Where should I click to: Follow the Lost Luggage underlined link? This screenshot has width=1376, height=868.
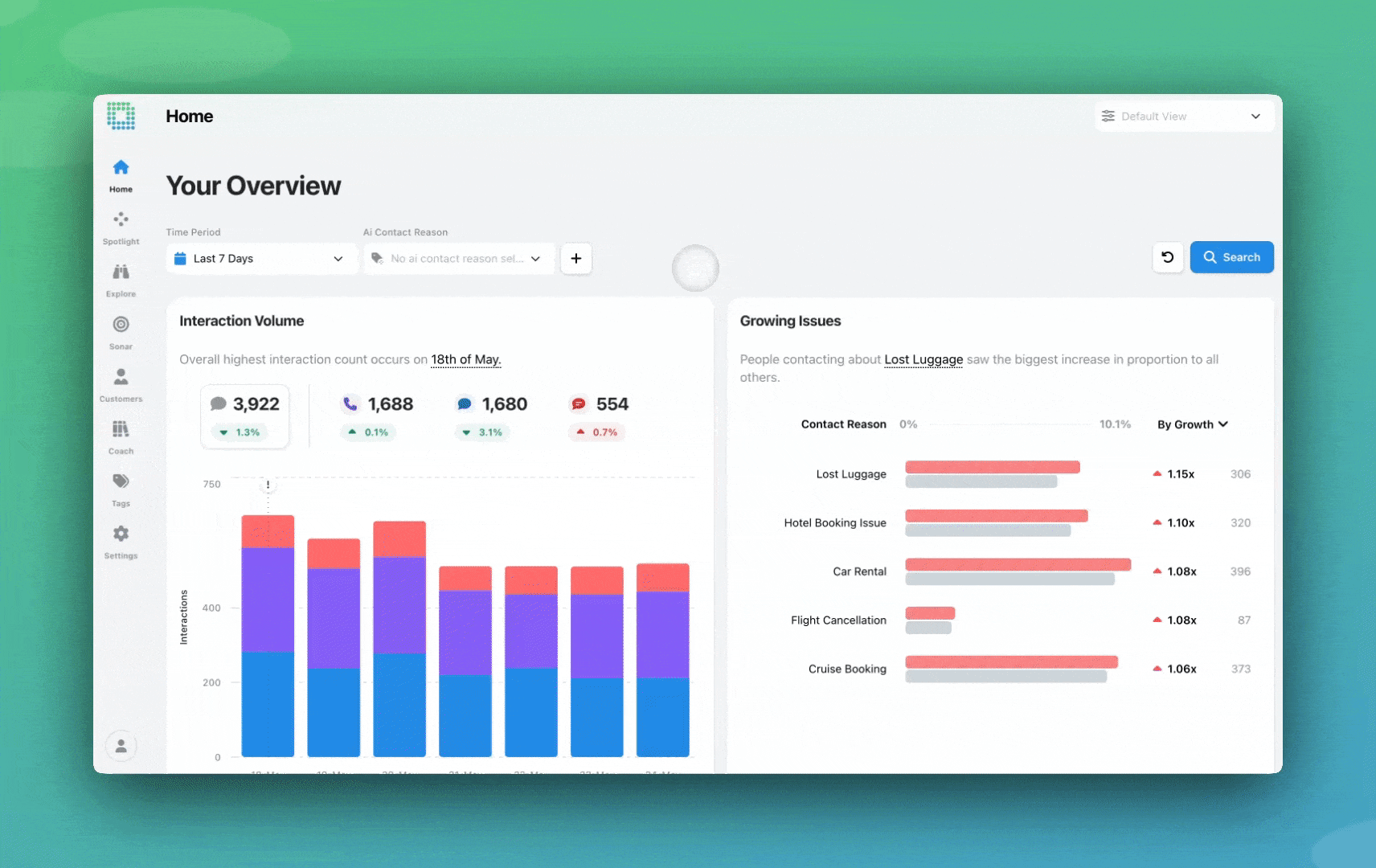click(923, 359)
